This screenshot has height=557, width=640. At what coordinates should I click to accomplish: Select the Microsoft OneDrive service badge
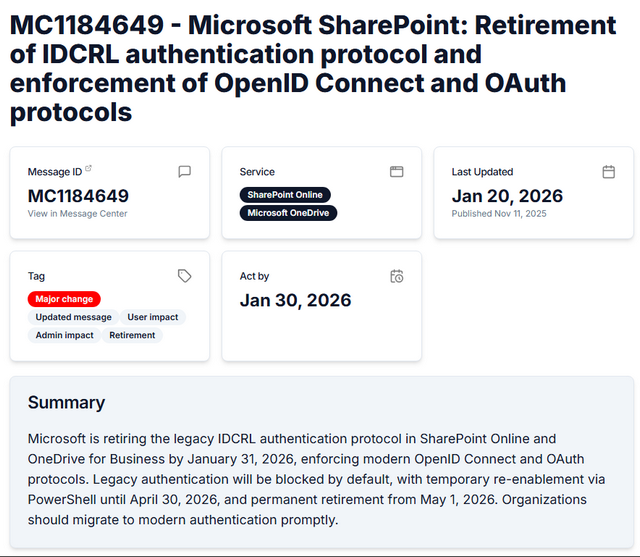pyautogui.click(x=288, y=213)
